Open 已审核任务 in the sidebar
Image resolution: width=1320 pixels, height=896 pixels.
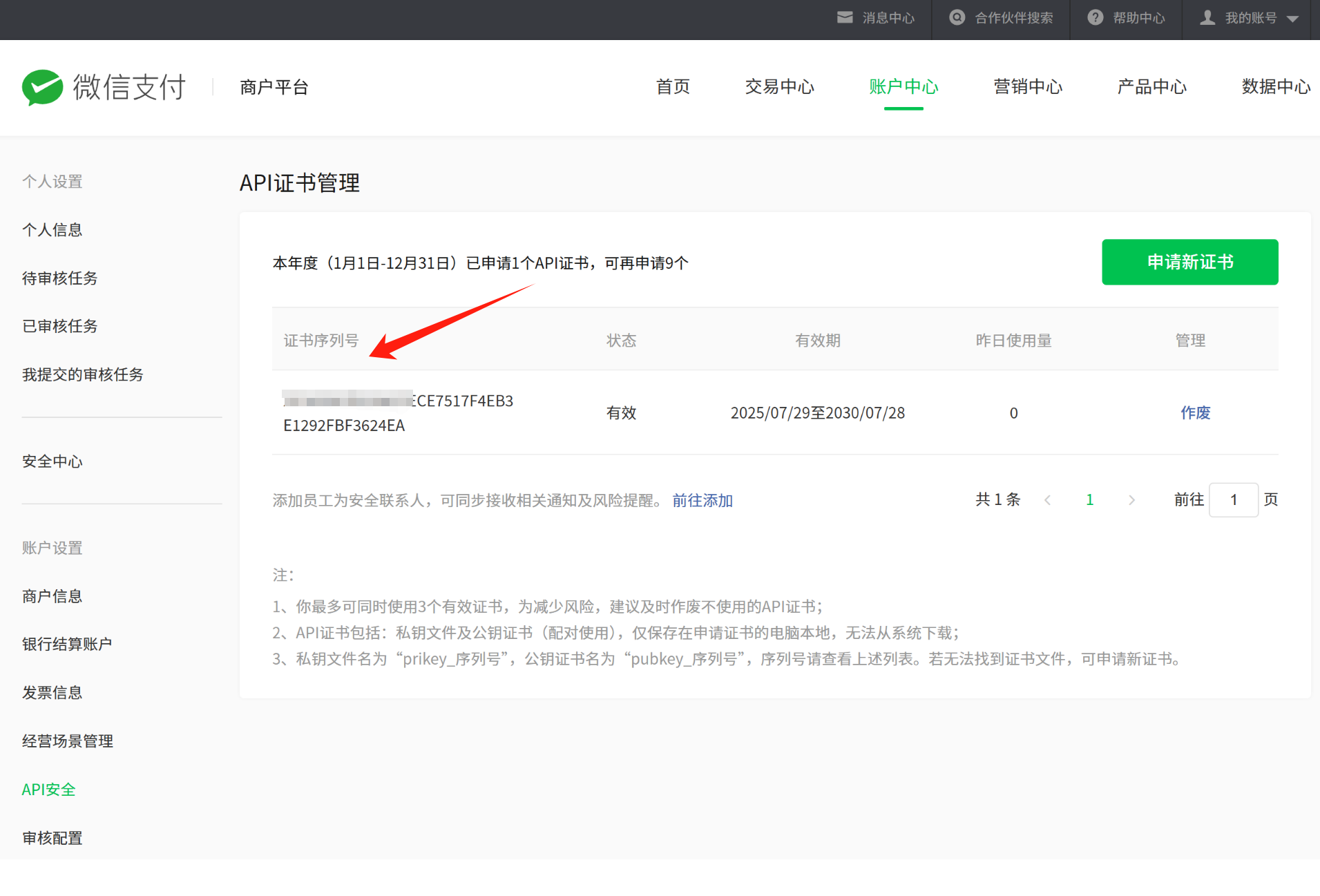pos(60,326)
